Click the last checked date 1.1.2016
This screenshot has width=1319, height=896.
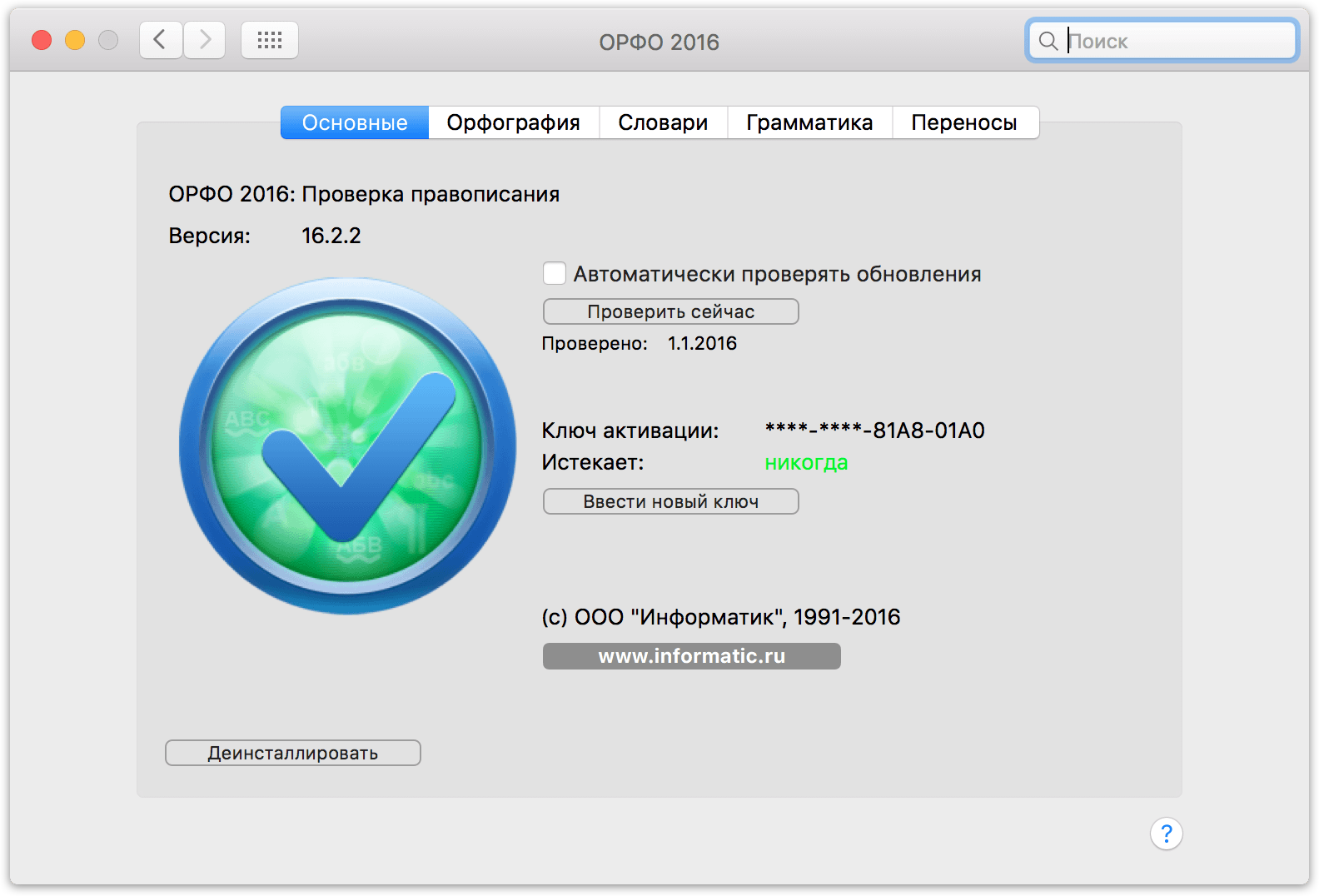click(702, 343)
